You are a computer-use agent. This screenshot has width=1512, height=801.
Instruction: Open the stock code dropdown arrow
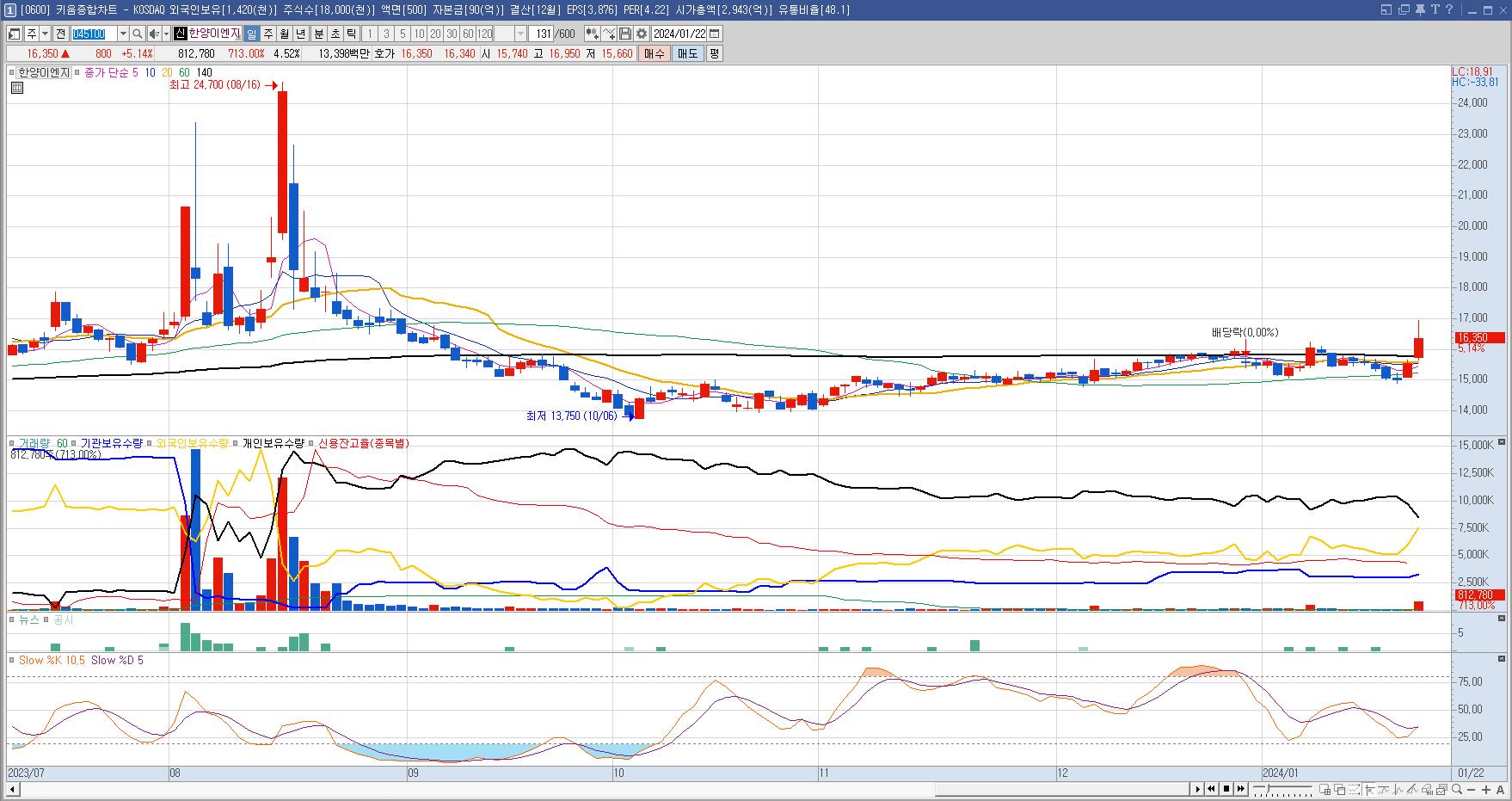coord(123,34)
